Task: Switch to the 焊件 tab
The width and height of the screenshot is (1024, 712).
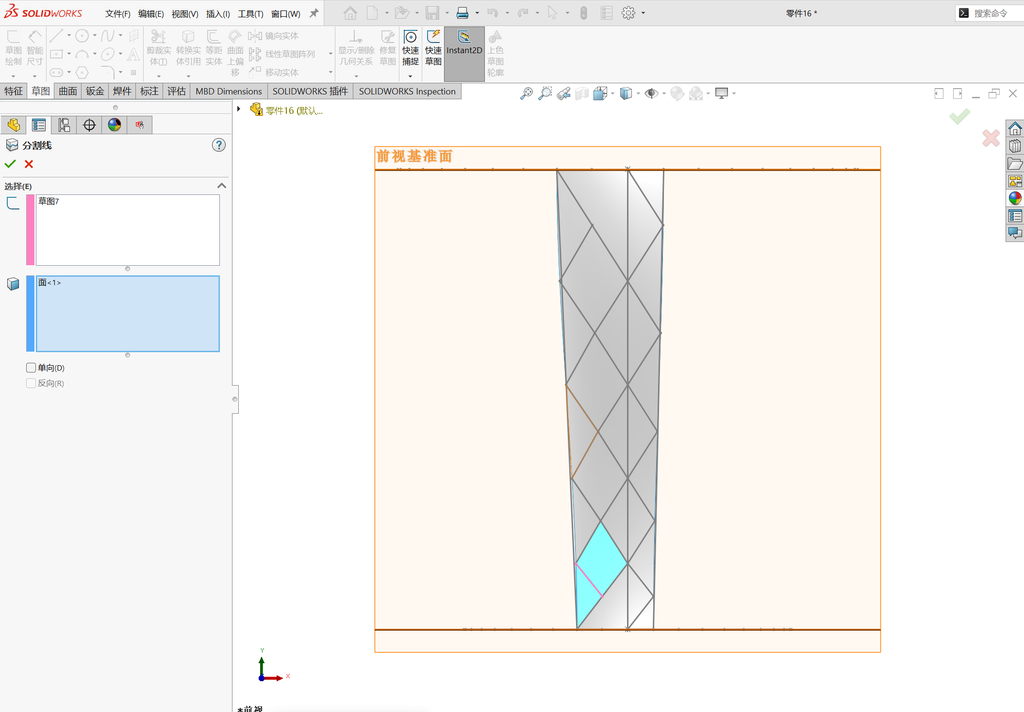Action: pyautogui.click(x=122, y=91)
